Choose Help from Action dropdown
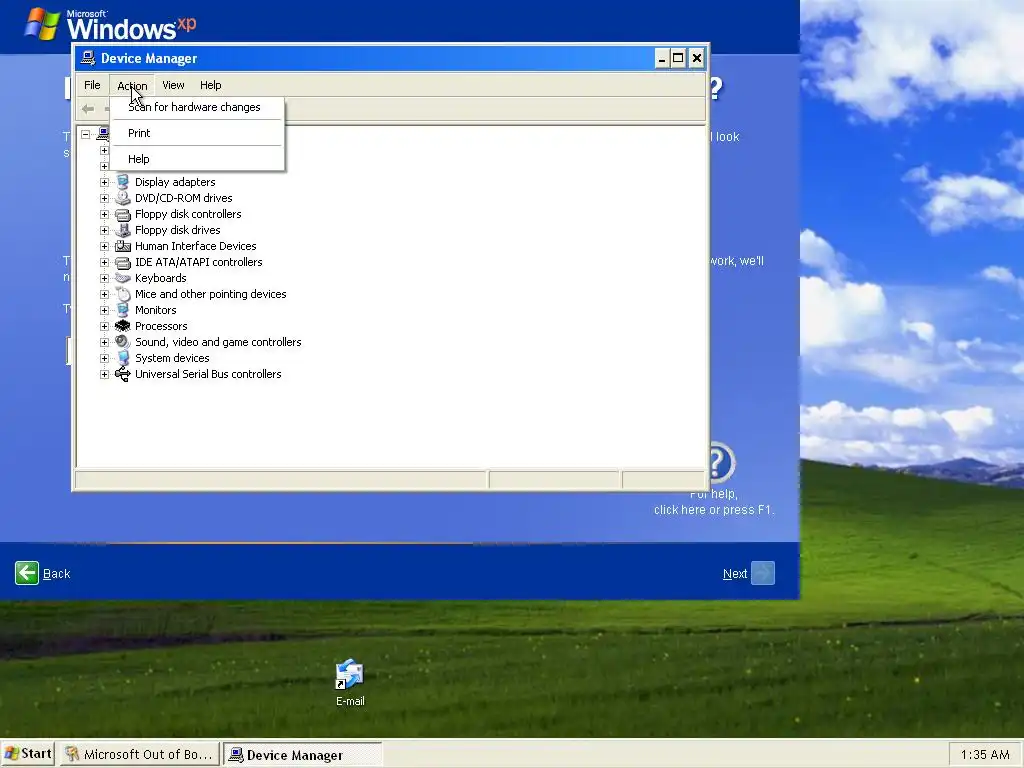 (x=197, y=159)
